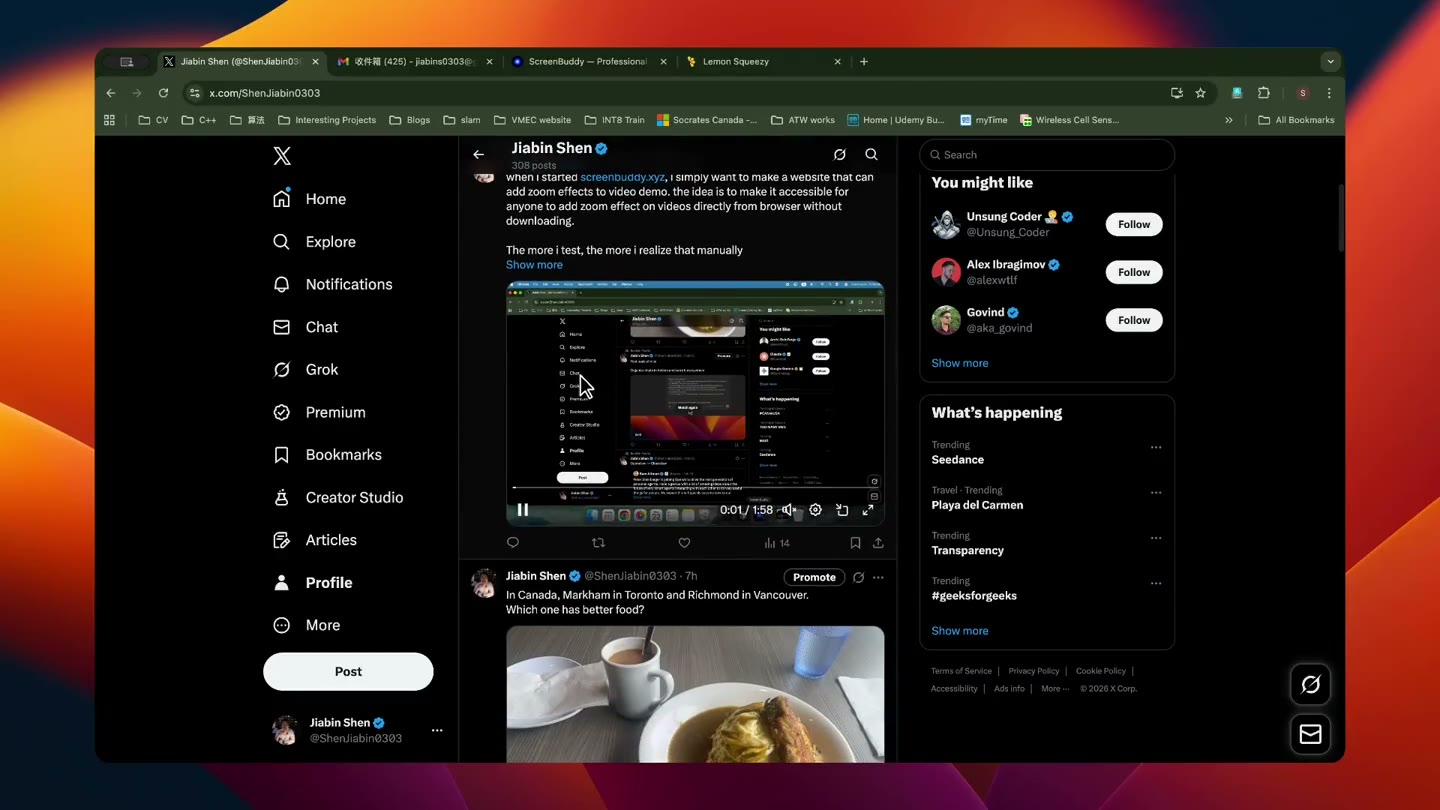Switch to the Lemon Squeezy tab
The height and width of the screenshot is (810, 1440).
[763, 61]
